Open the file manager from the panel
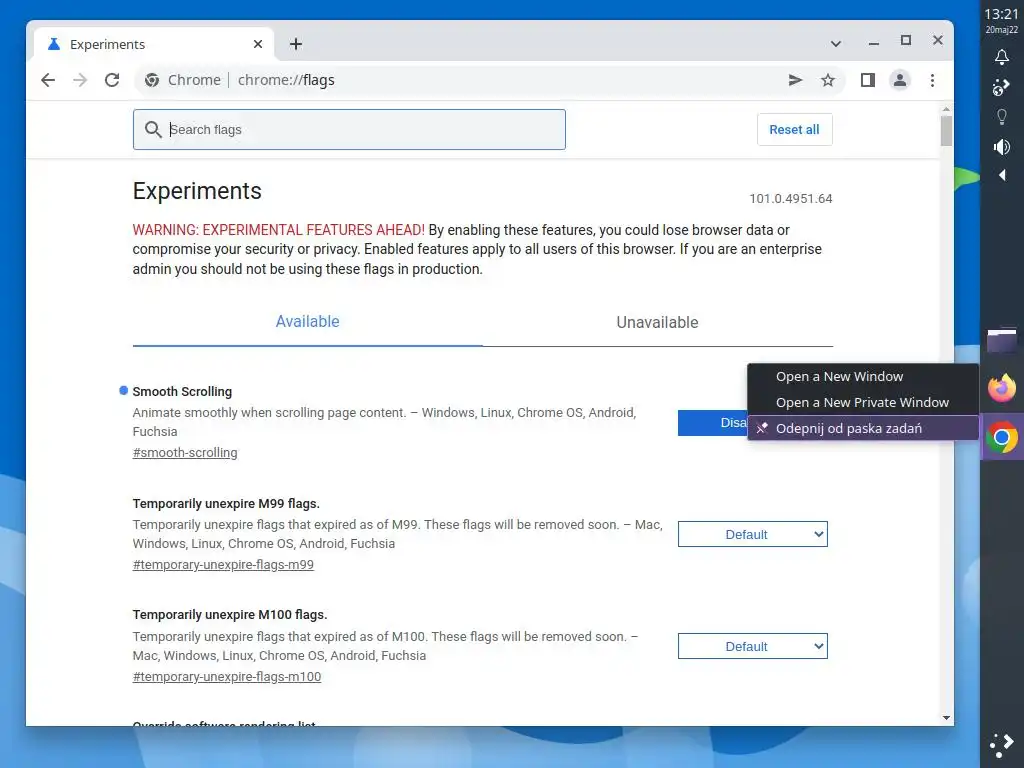Screen dimensions: 1024x768 tap(1001, 340)
